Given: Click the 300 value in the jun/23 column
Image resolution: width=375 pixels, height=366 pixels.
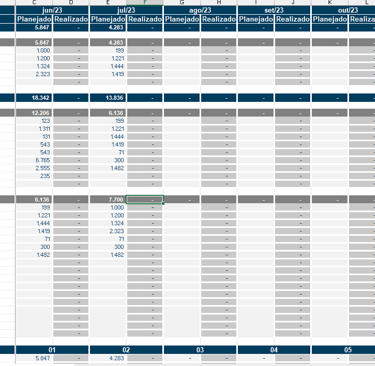Looking at the screenshot, I should [34, 247].
